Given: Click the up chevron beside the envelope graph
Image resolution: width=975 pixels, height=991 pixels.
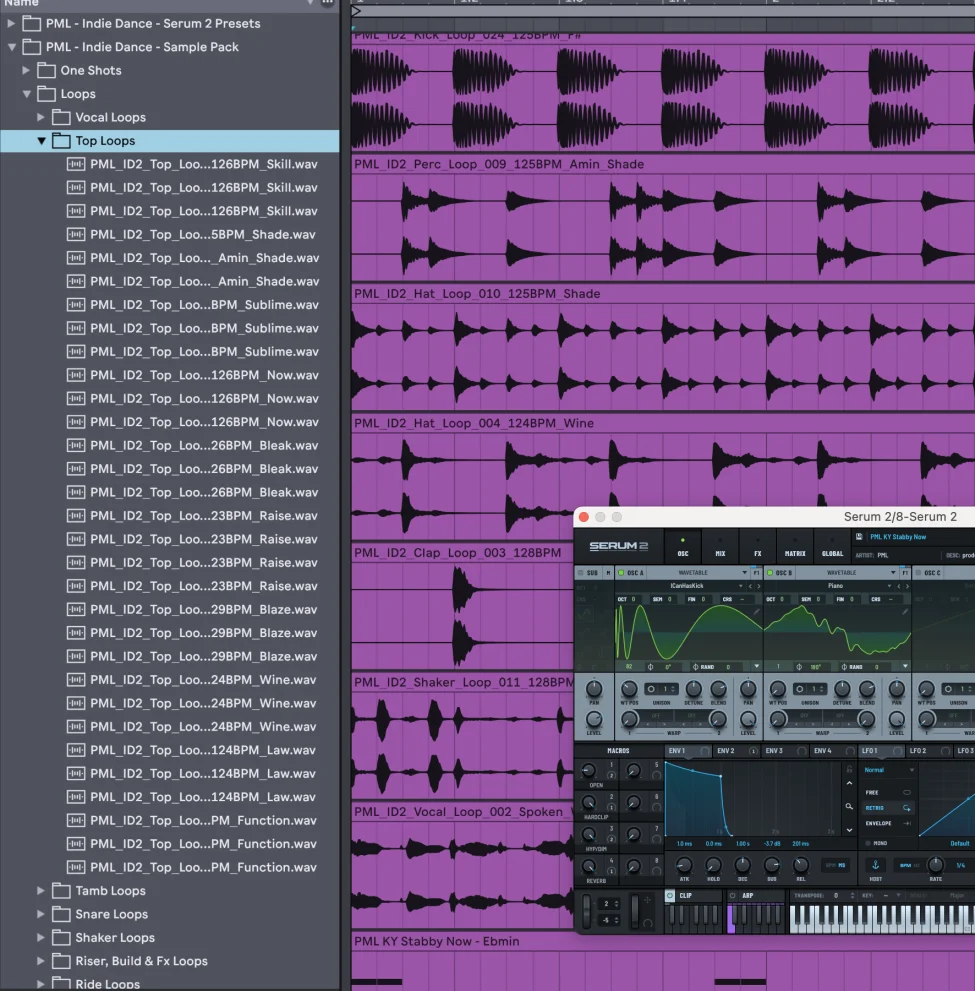Looking at the screenshot, I should [849, 783].
